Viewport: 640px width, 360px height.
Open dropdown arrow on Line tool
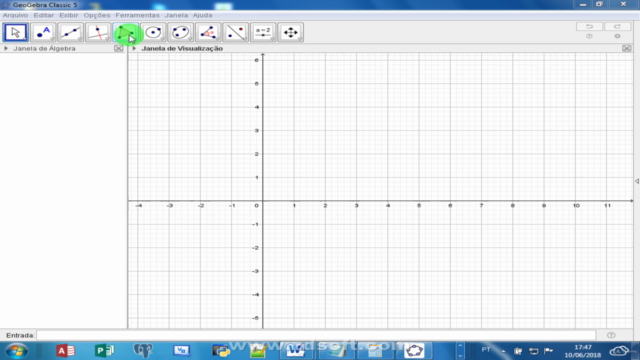point(80,40)
